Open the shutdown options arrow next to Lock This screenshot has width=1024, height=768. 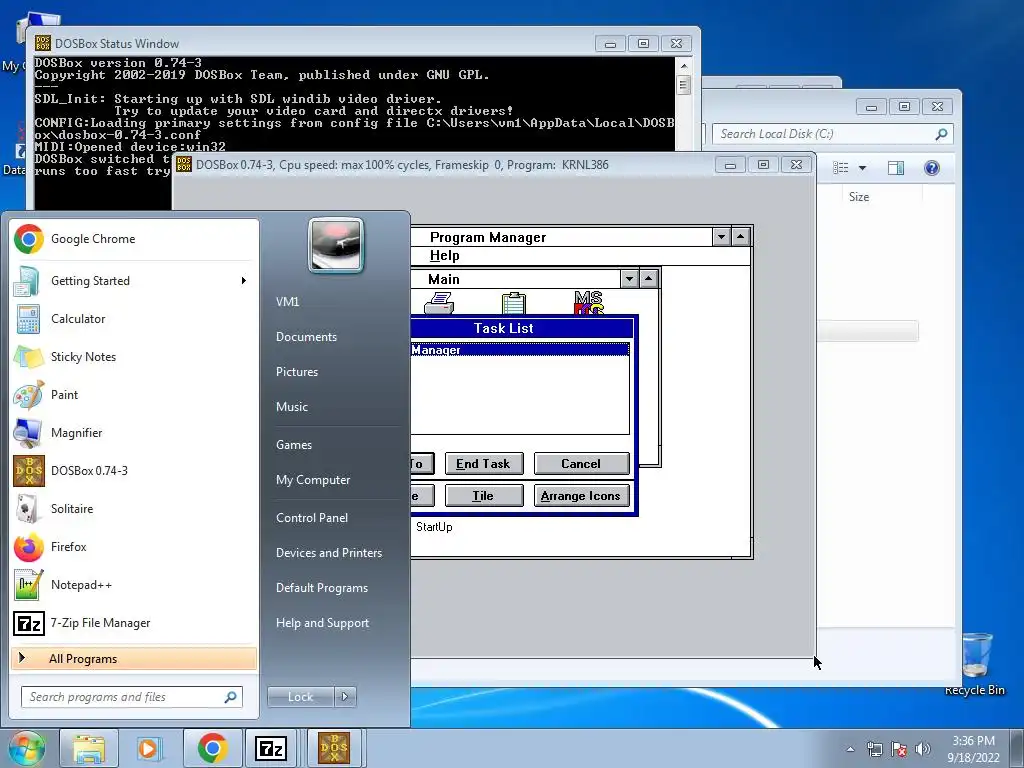[x=345, y=697]
